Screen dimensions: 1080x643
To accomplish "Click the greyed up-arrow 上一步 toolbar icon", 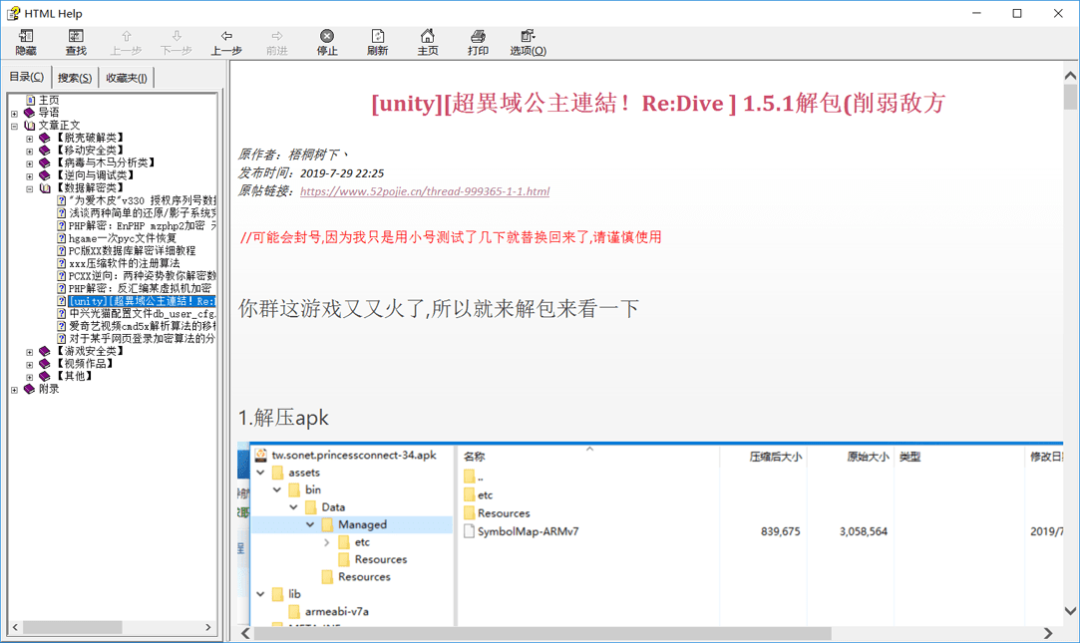I will click(126, 36).
